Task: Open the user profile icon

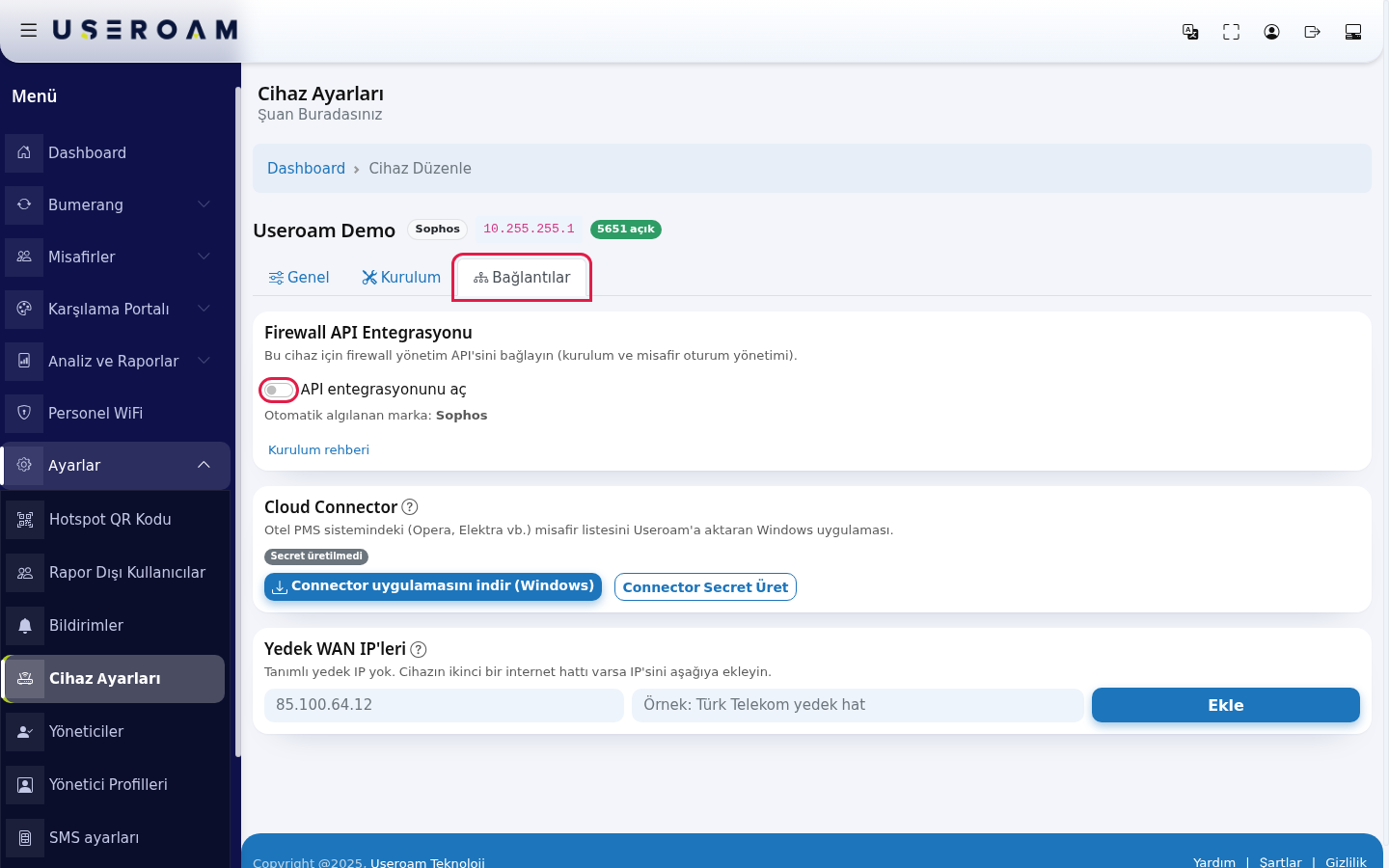Action: [1271, 32]
